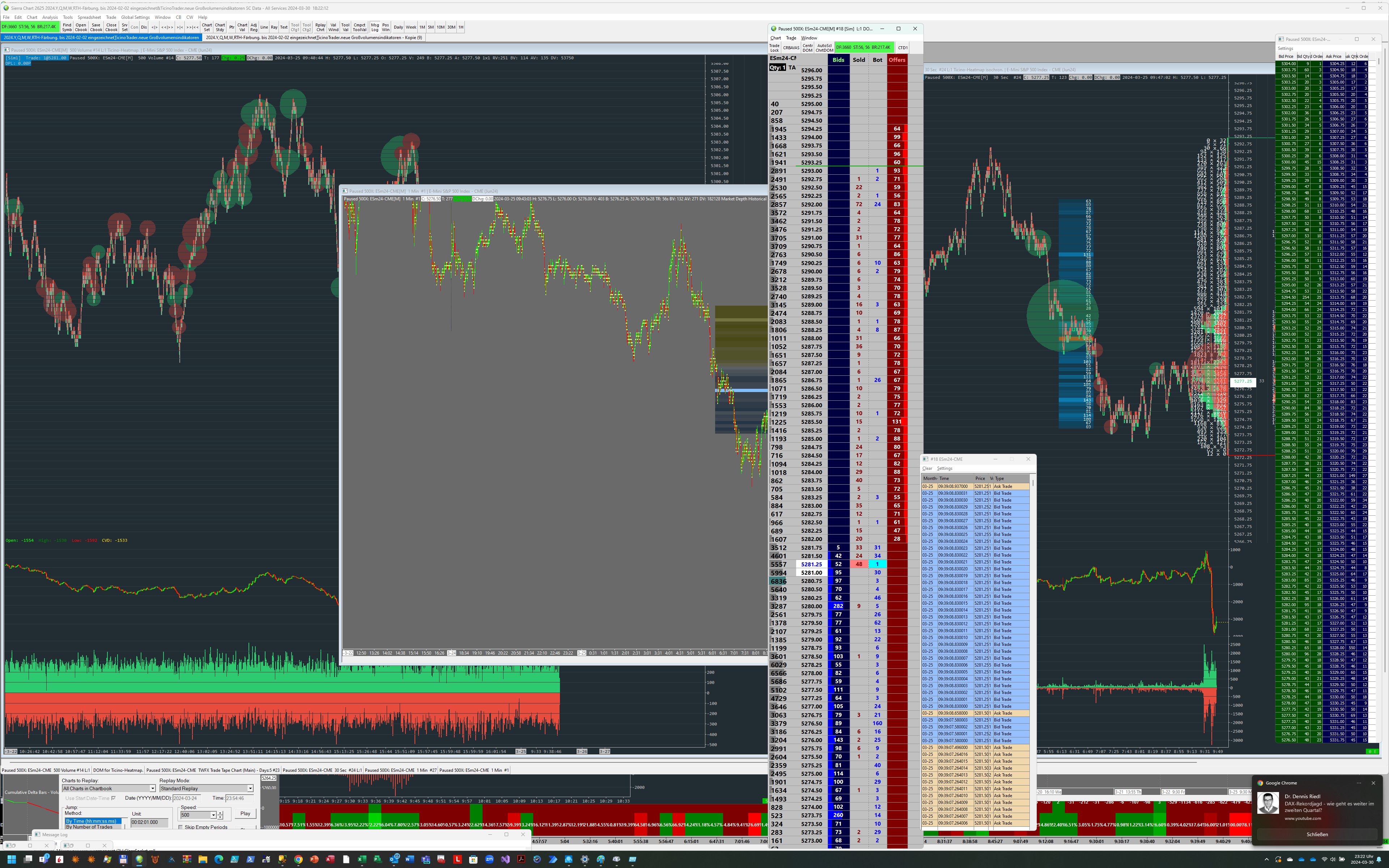Click Save Cbook in the toolbar
Image resolution: width=1389 pixels, height=868 pixels.
pos(96,27)
